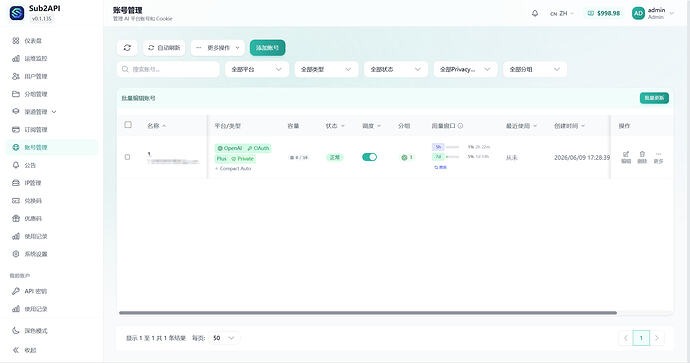Image resolution: width=690 pixels, height=363 pixels.
Task: Click the balance $998.98 badge
Action: tap(604, 13)
